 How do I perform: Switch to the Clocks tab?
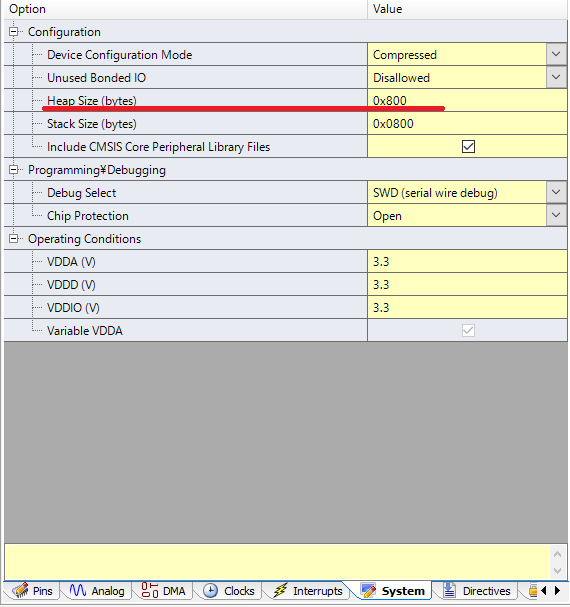tap(228, 591)
